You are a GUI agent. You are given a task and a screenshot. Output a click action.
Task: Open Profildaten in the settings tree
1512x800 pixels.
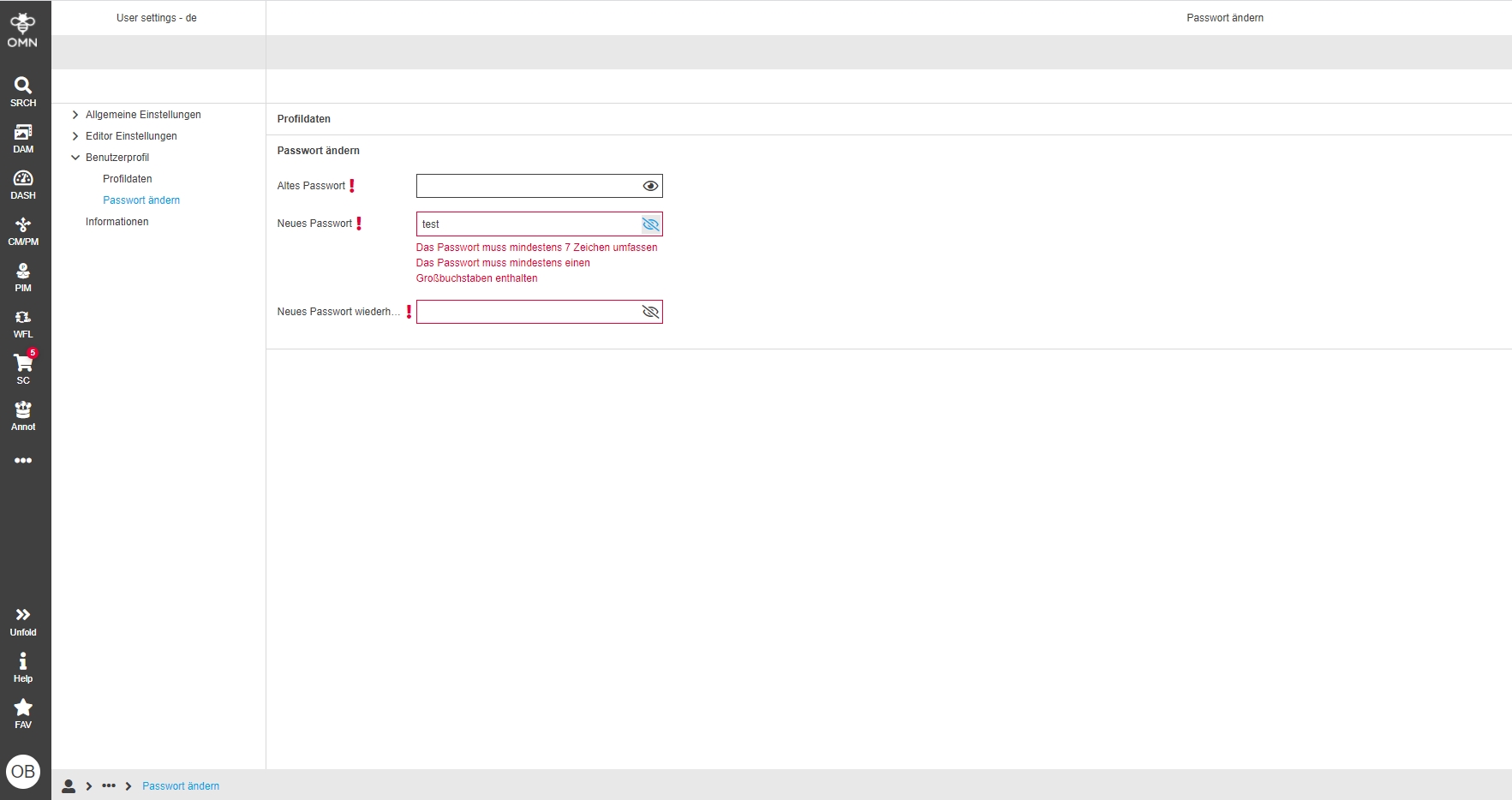128,179
